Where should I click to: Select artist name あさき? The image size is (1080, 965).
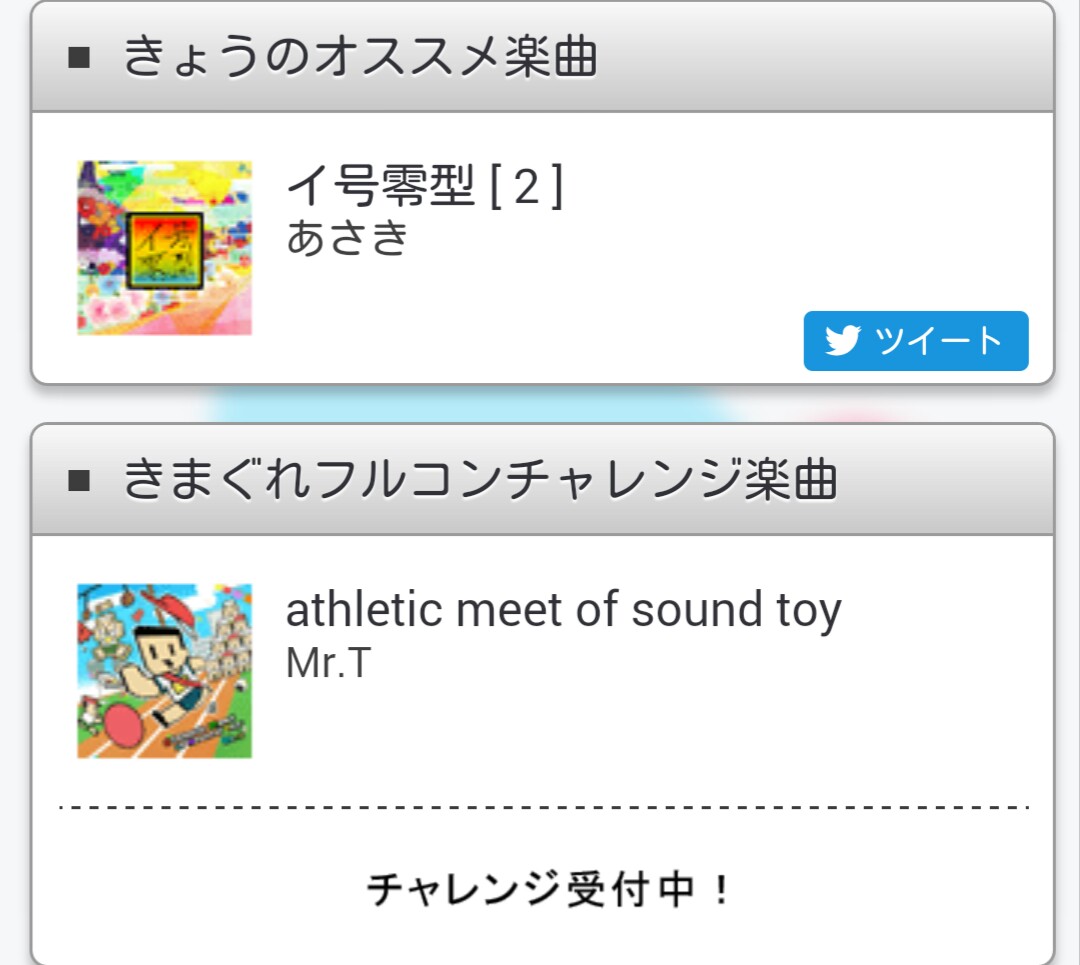tap(347, 238)
